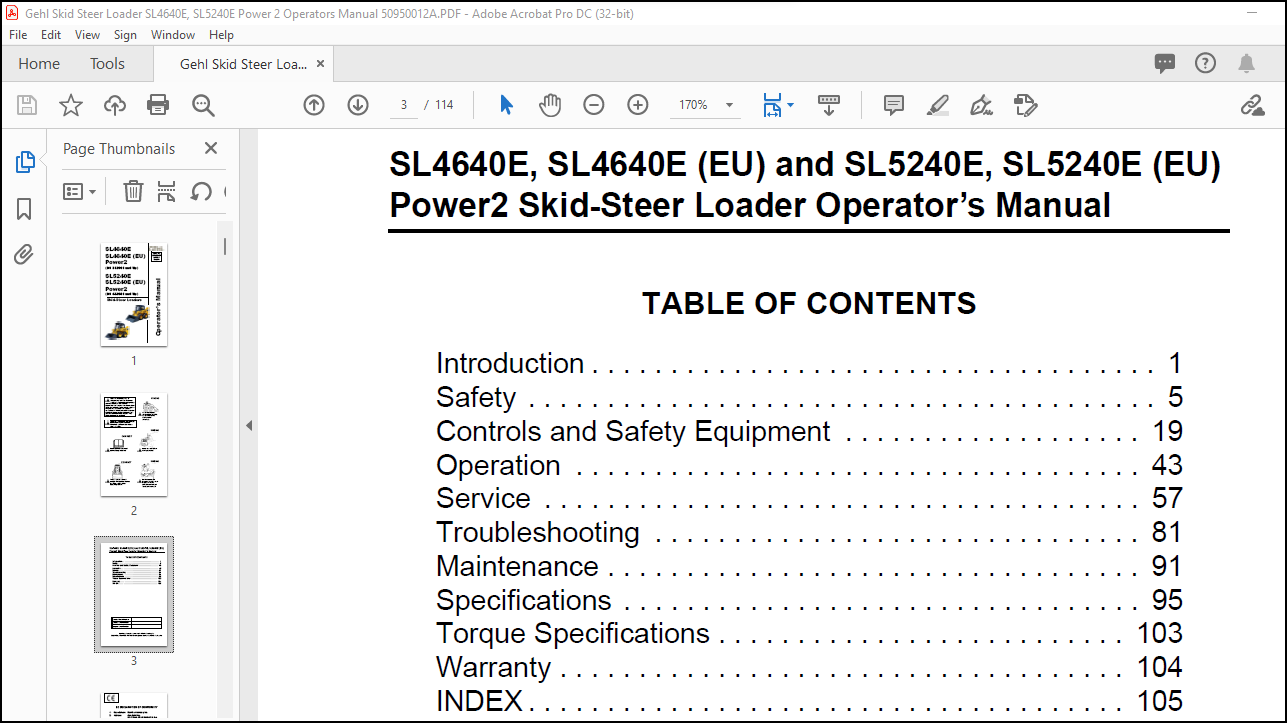
Task: Share a link to this file
Action: (x=1252, y=105)
